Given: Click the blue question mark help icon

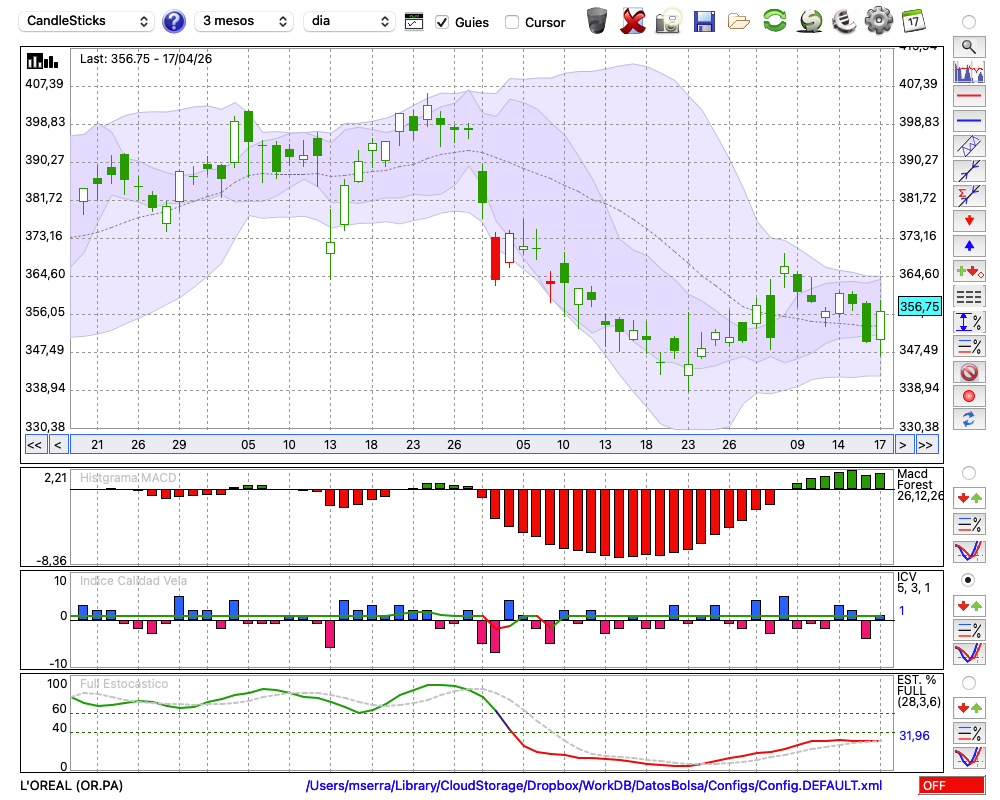Looking at the screenshot, I should [x=173, y=22].
